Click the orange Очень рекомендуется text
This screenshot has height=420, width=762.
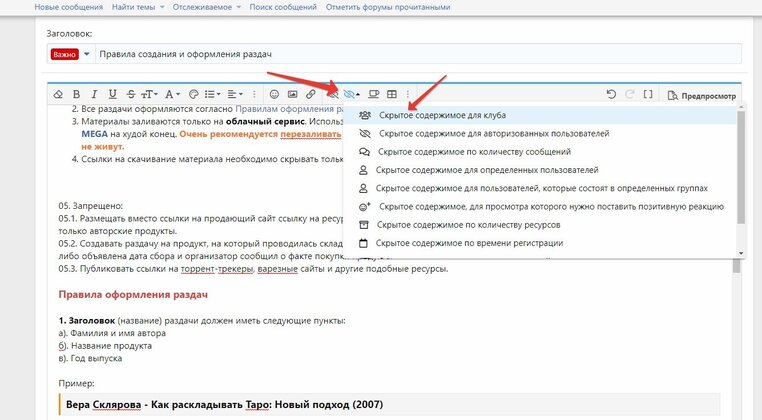coord(228,134)
